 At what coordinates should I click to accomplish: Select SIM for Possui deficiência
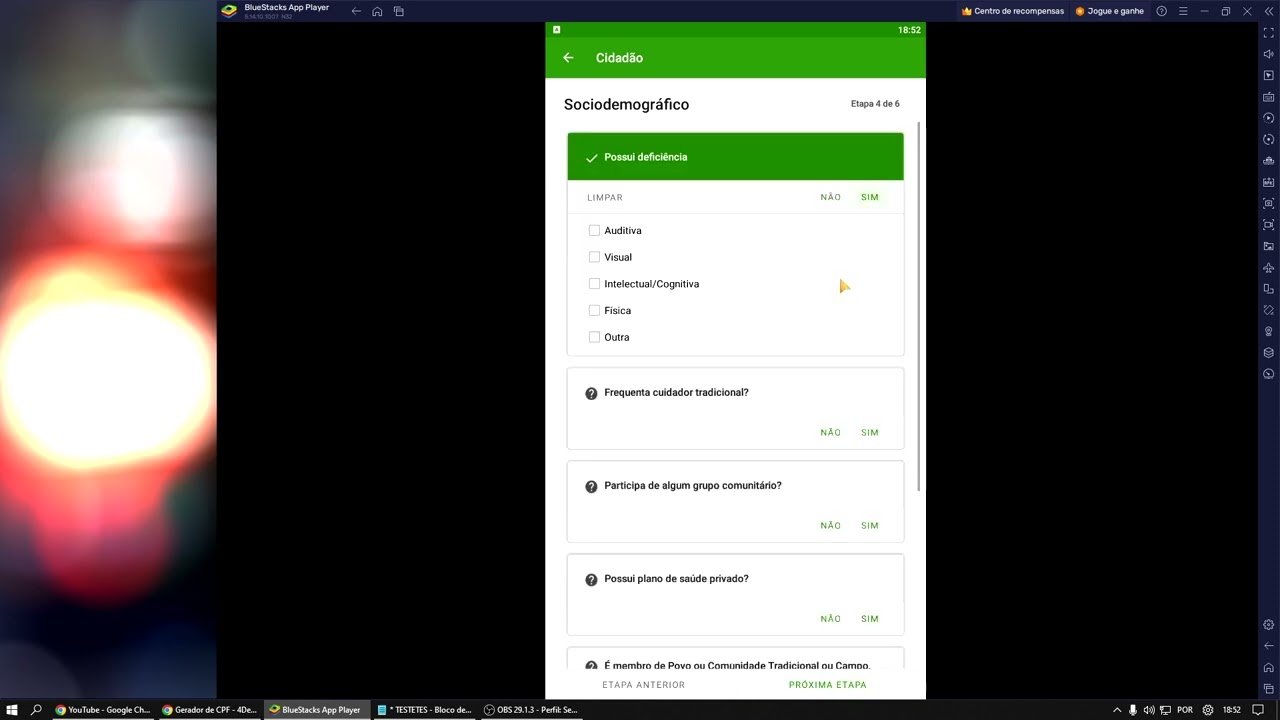tap(870, 197)
